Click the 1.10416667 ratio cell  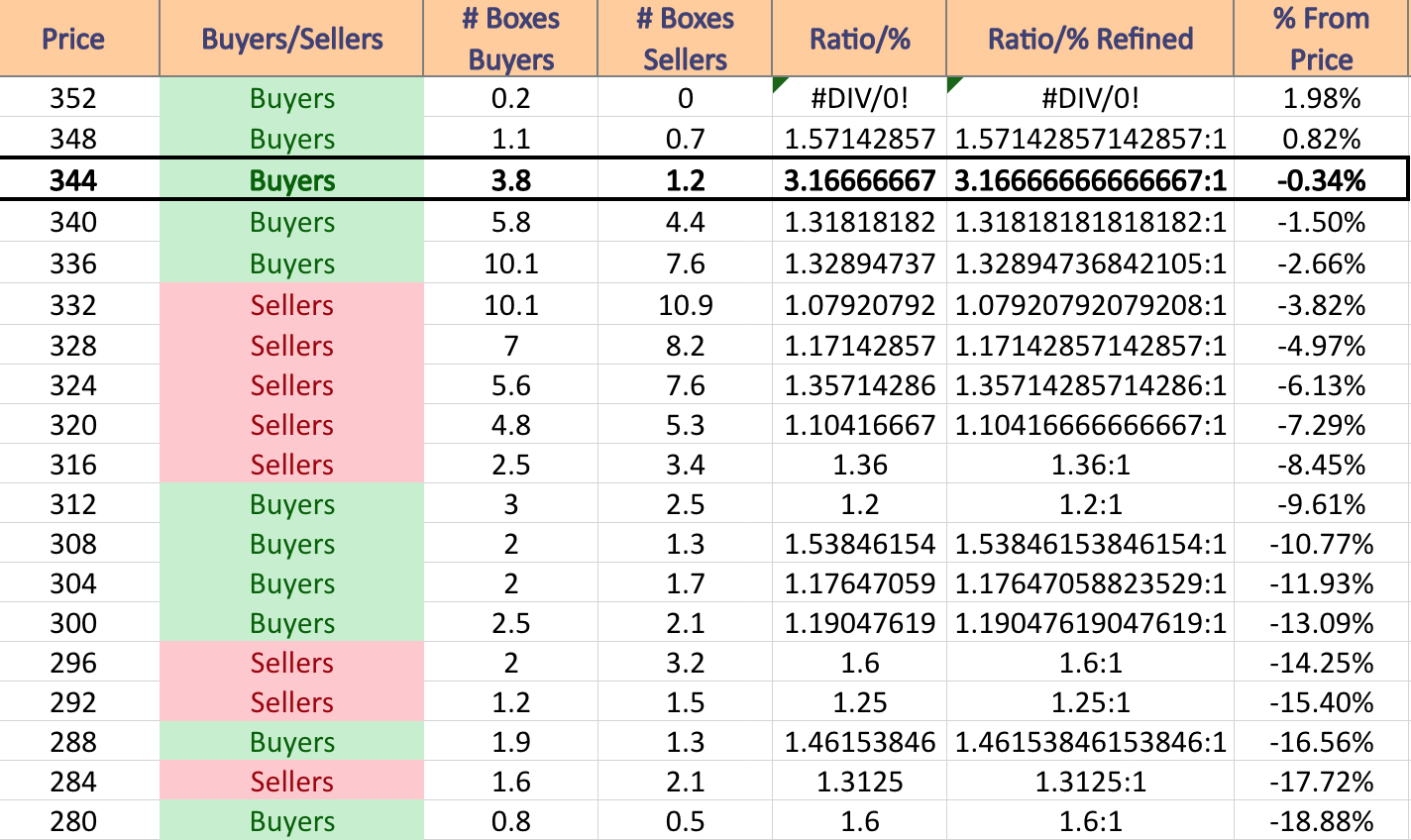coord(859,425)
